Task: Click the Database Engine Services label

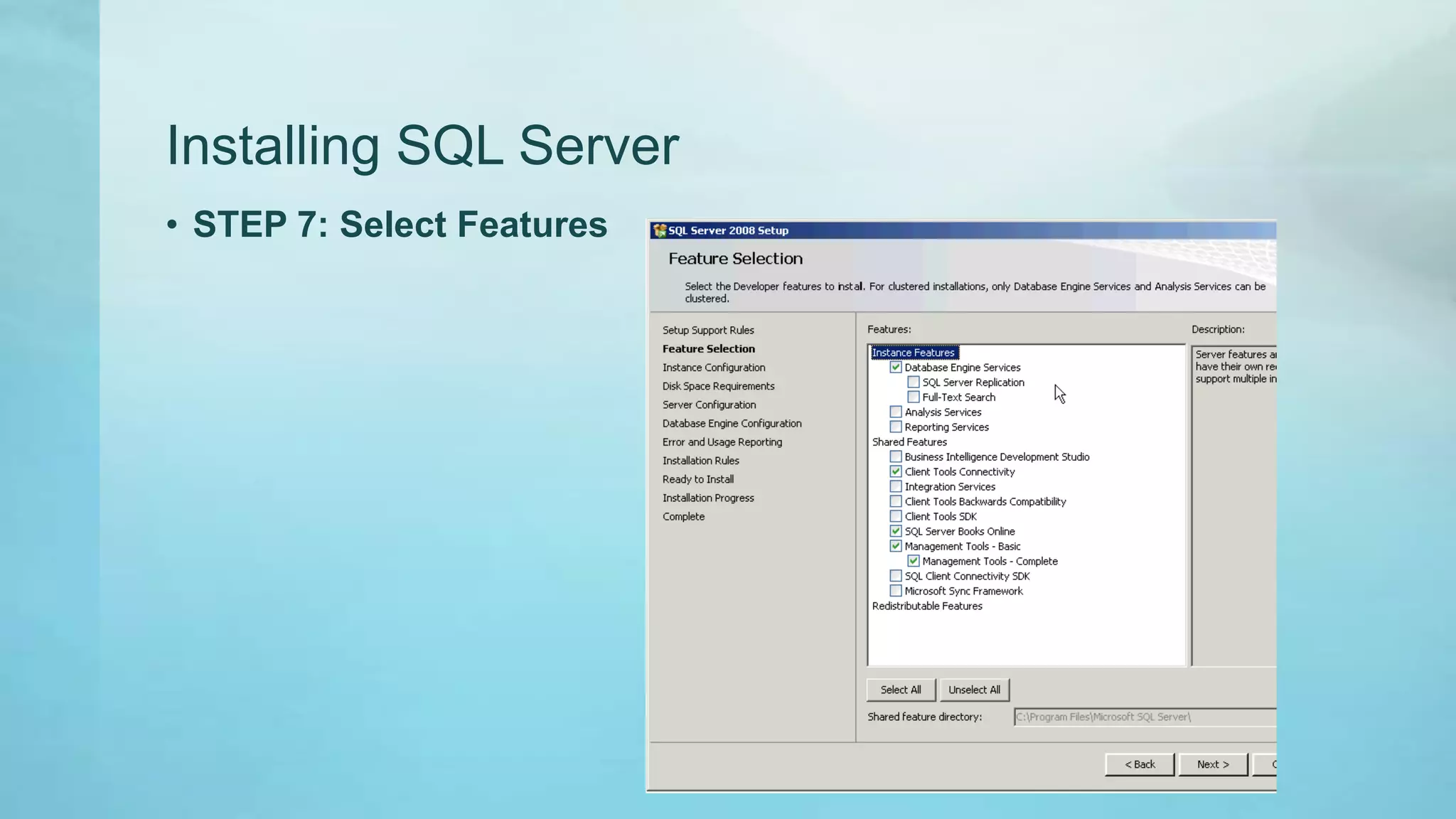Action: click(963, 368)
